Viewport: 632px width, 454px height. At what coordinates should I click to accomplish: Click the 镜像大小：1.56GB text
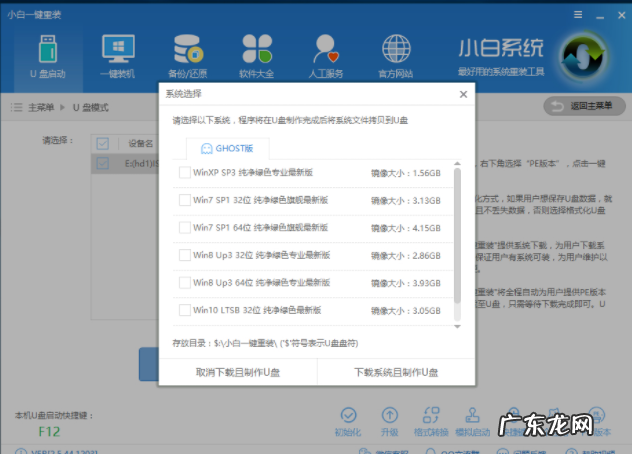point(406,173)
